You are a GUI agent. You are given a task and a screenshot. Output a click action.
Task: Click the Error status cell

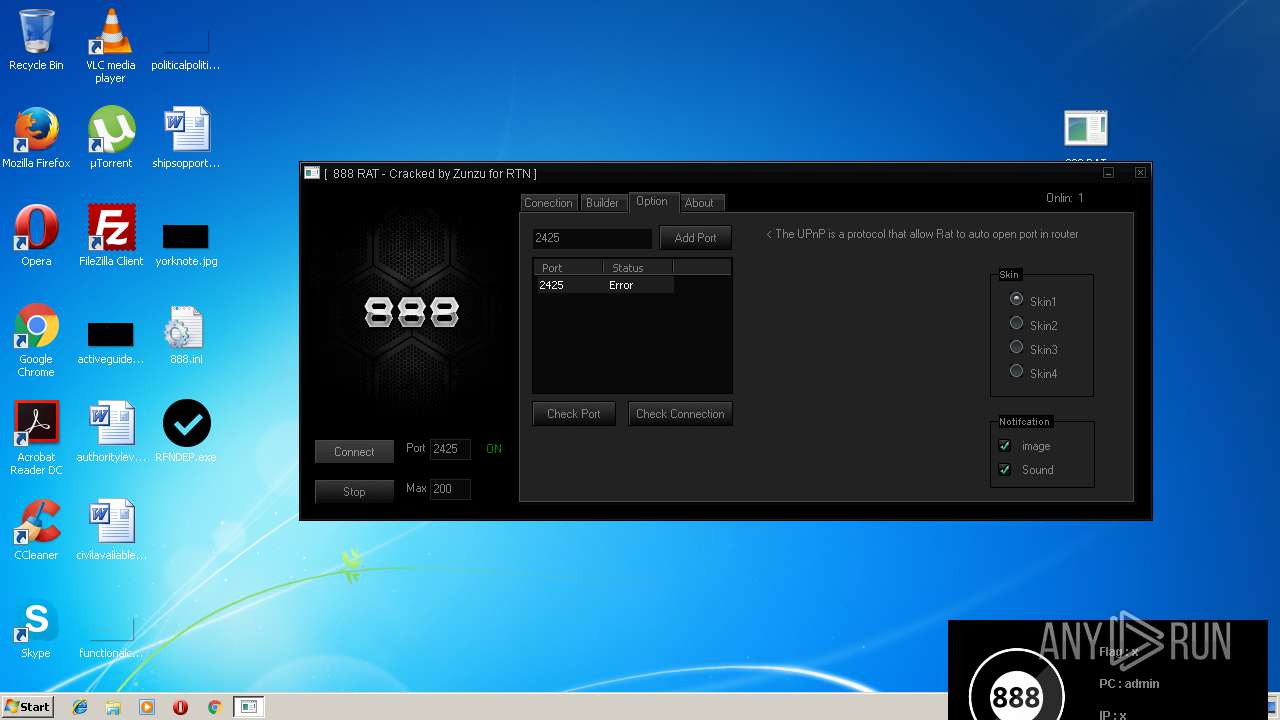pyautogui.click(x=621, y=285)
